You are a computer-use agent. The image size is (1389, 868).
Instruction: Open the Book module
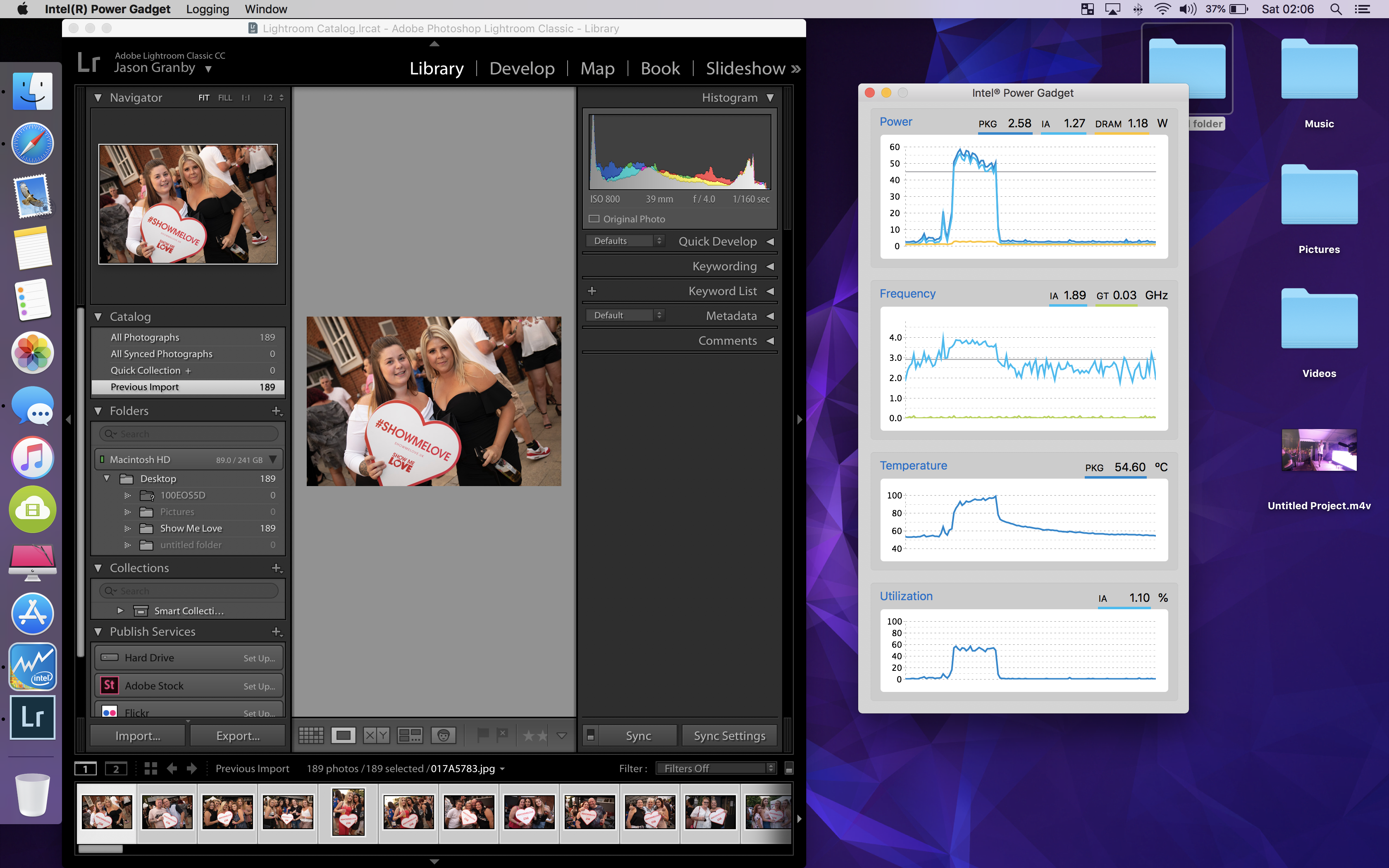pyautogui.click(x=660, y=68)
